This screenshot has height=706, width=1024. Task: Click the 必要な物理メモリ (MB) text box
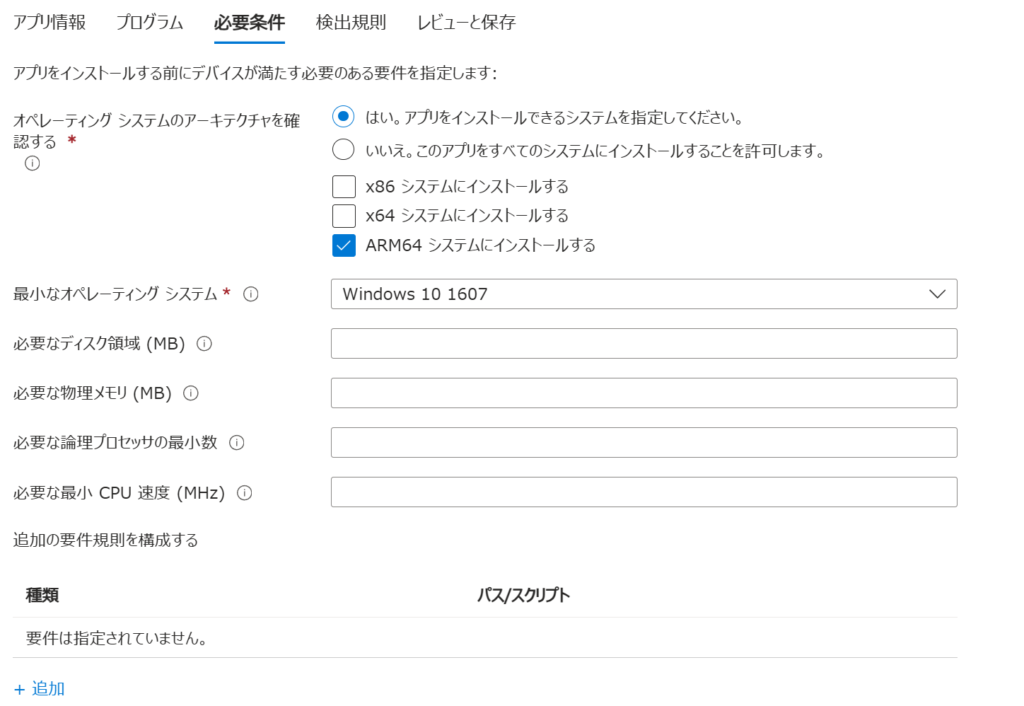click(644, 393)
